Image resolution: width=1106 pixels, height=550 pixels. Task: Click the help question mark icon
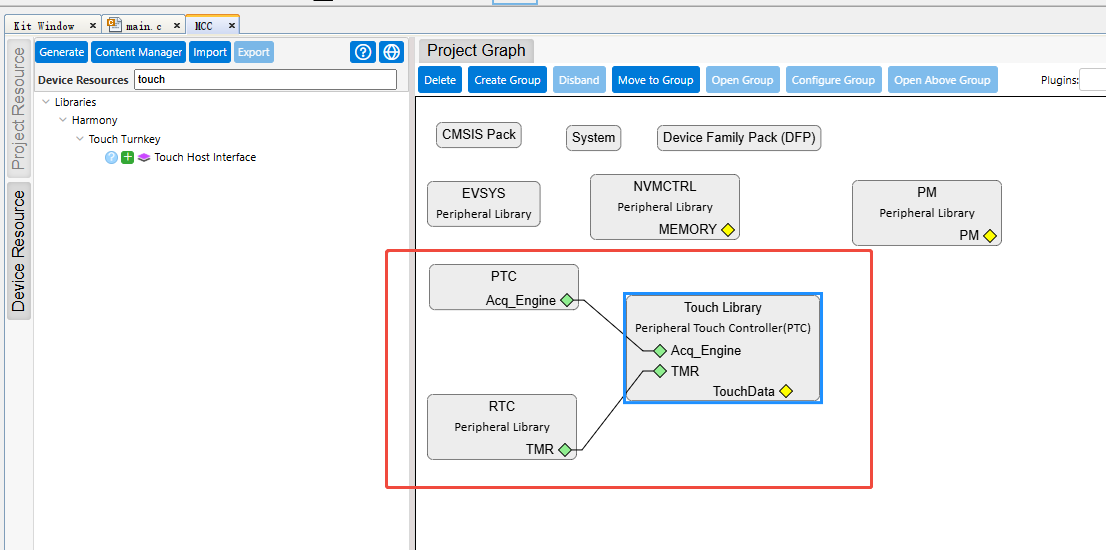[x=363, y=52]
